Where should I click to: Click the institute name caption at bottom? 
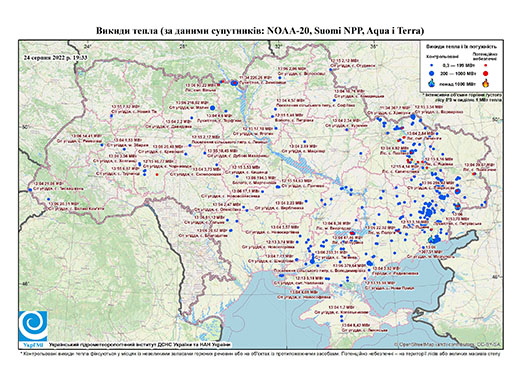click(x=139, y=345)
